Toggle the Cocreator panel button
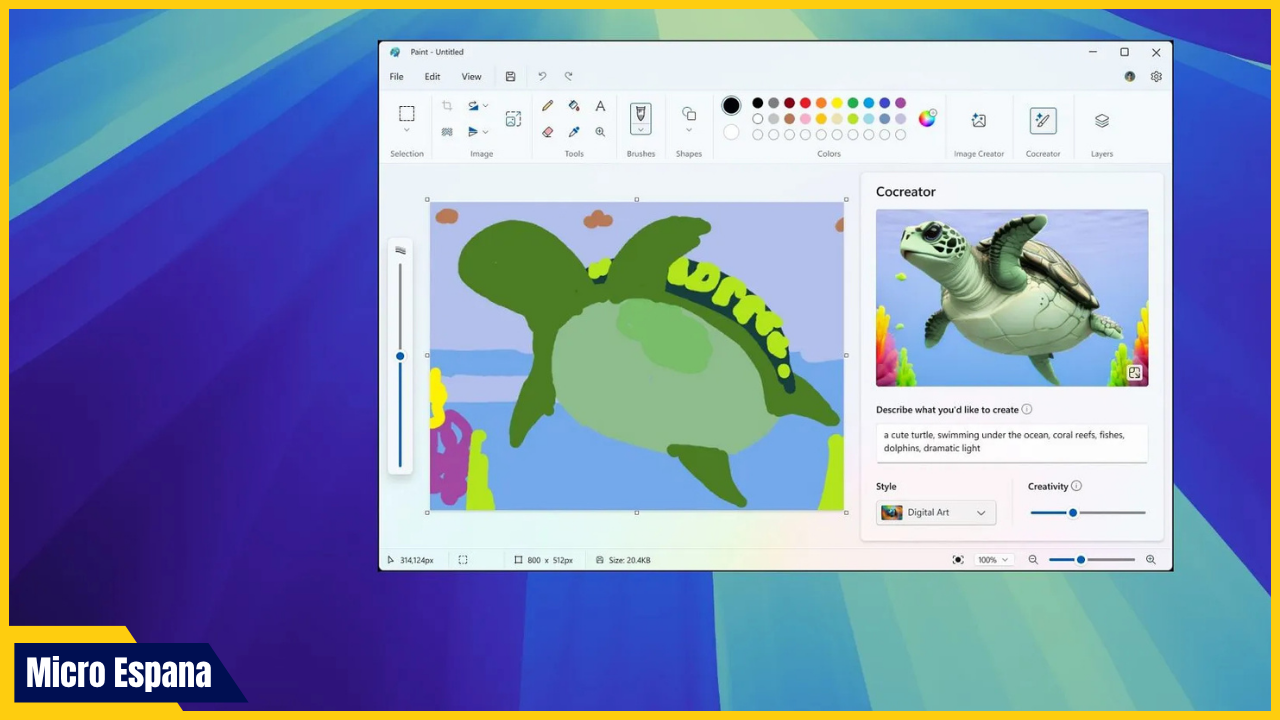Viewport: 1280px width, 720px height. [x=1043, y=121]
